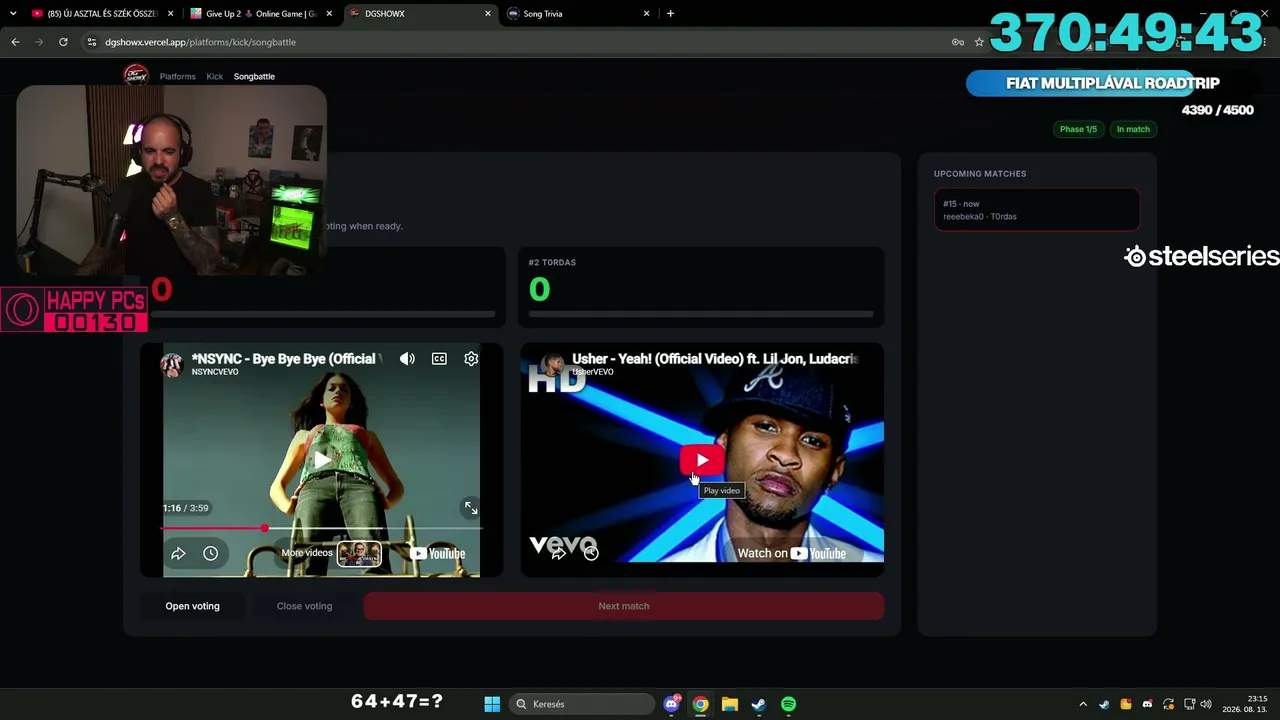Click the #2 TORDAS score card

click(702, 287)
